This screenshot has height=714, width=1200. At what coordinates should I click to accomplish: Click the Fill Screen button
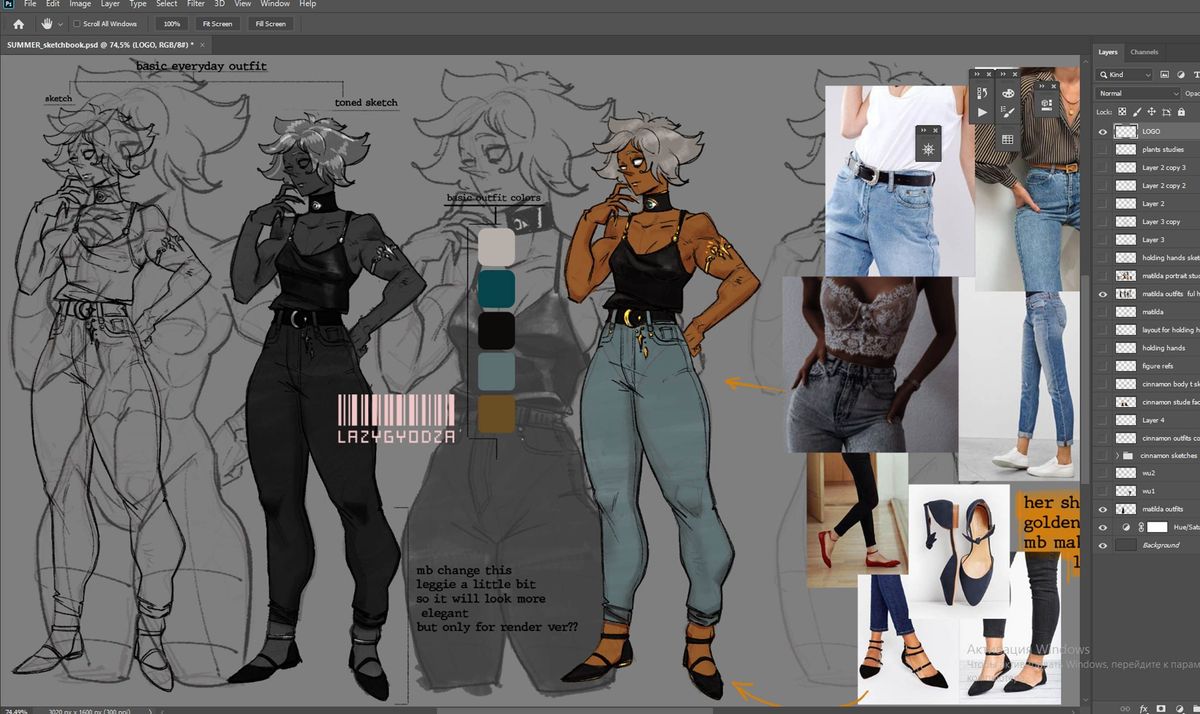click(270, 23)
